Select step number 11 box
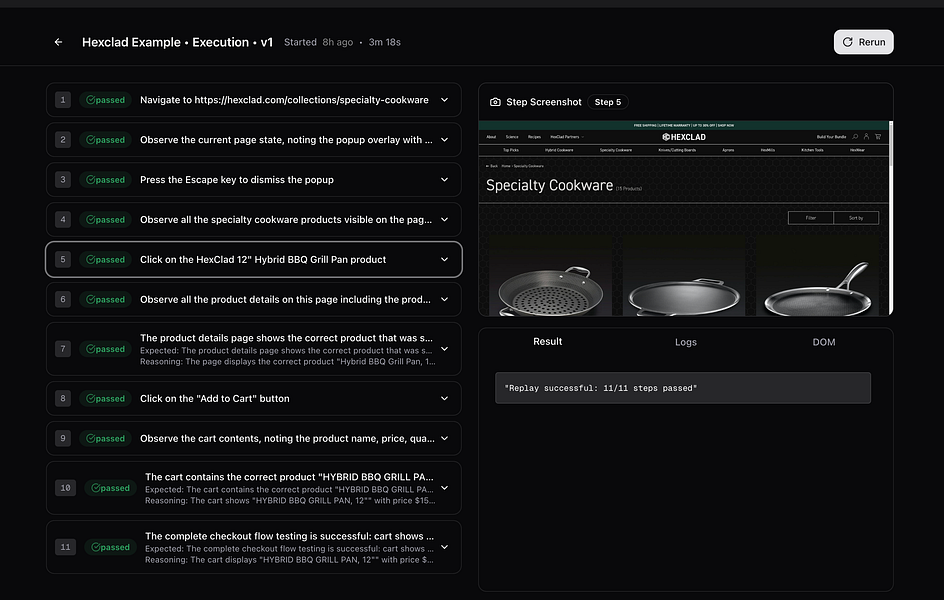Viewport: 944px width, 600px height. (x=65, y=547)
